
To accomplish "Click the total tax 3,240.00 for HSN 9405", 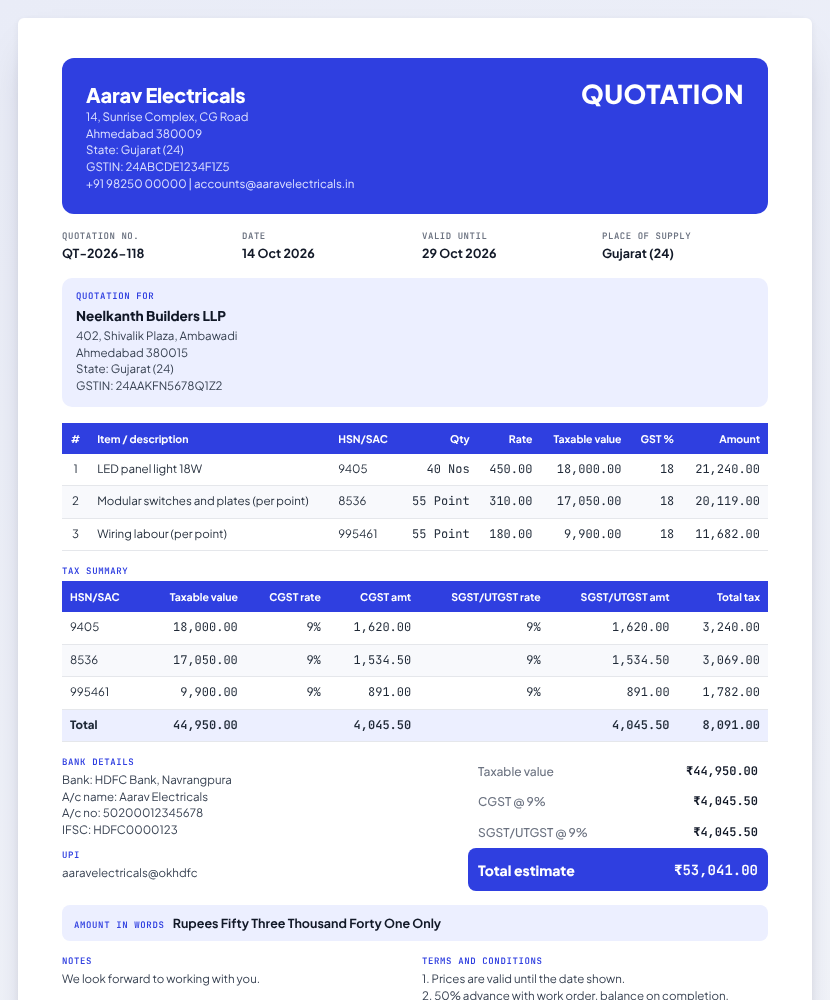I will click(731, 628).
